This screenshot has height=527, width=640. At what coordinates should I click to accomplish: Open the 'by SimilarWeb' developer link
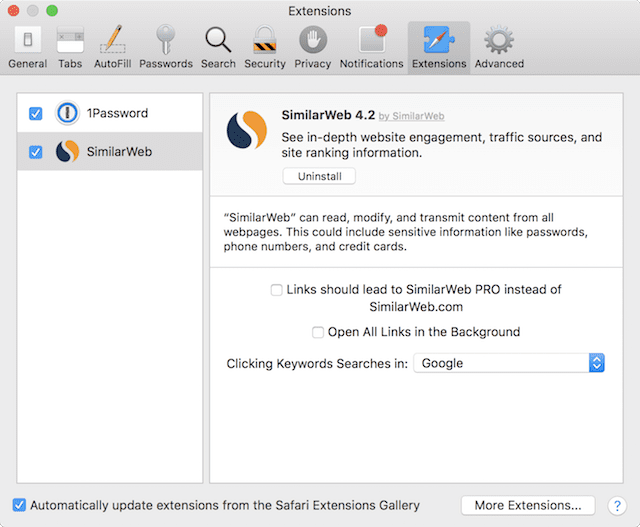(x=412, y=117)
